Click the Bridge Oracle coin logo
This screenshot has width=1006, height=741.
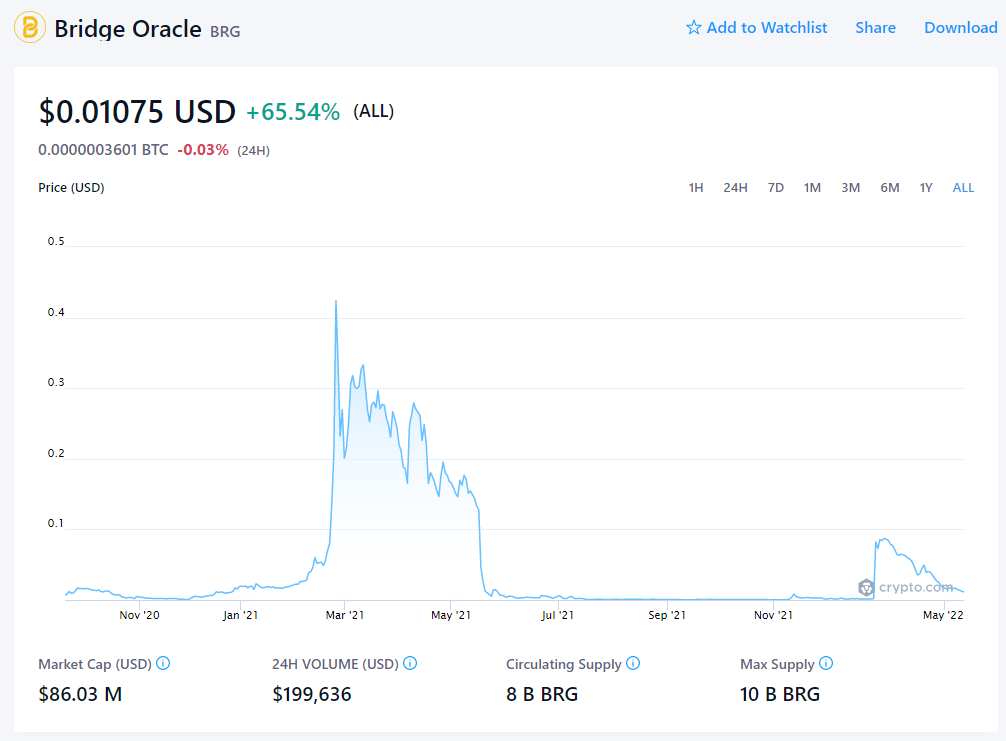(28, 28)
